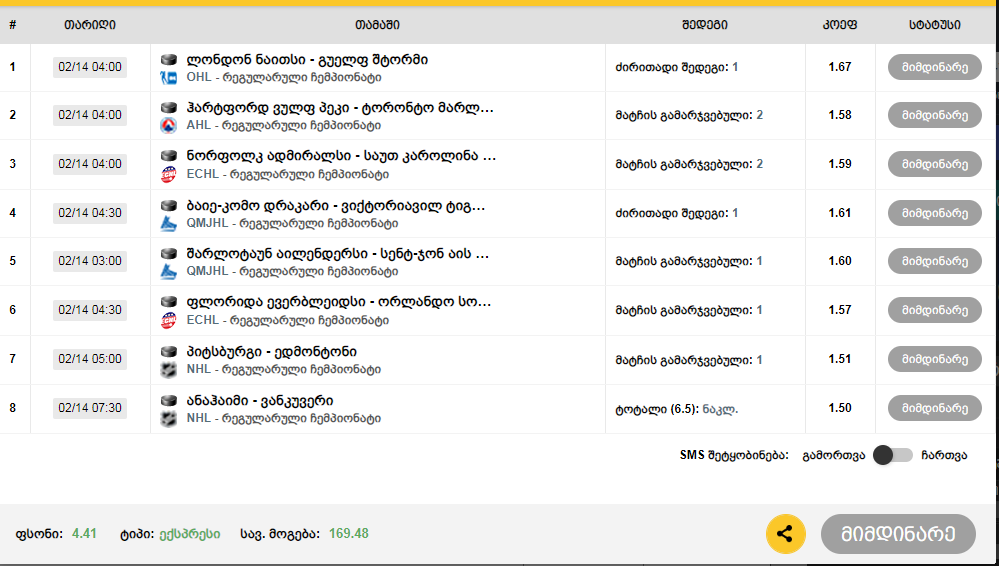The height and width of the screenshot is (566, 999).
Task: Click მიმდინარე status button in row 1
Action: click(x=935, y=67)
